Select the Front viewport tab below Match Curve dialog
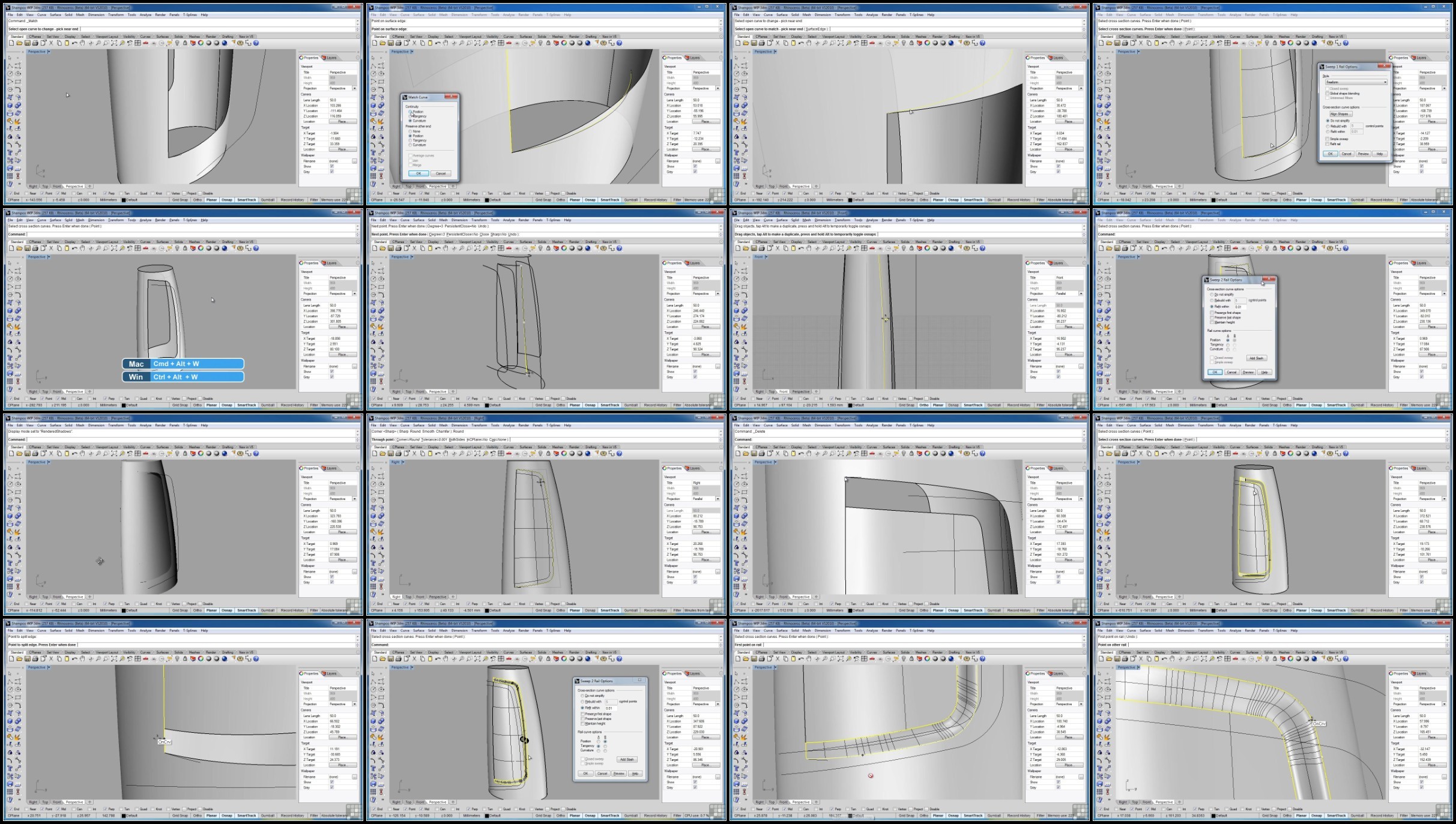The height and width of the screenshot is (824, 1456). click(x=420, y=187)
